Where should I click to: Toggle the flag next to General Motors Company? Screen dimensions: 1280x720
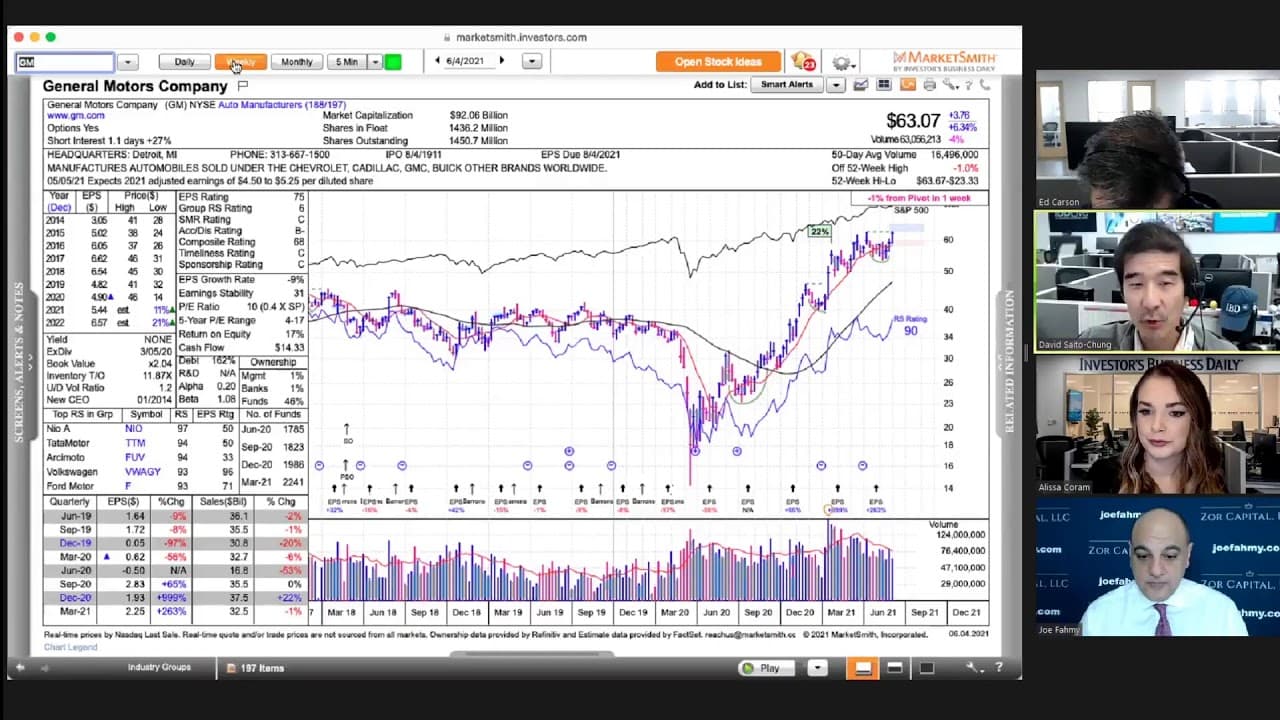[x=242, y=86]
